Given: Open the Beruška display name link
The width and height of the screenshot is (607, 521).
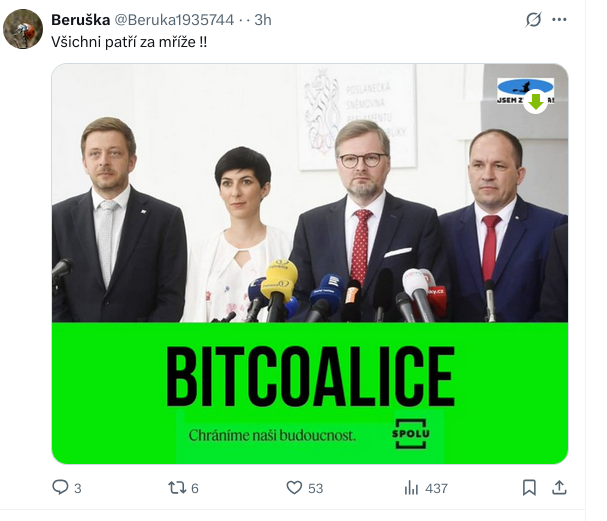Looking at the screenshot, I should point(81,20).
